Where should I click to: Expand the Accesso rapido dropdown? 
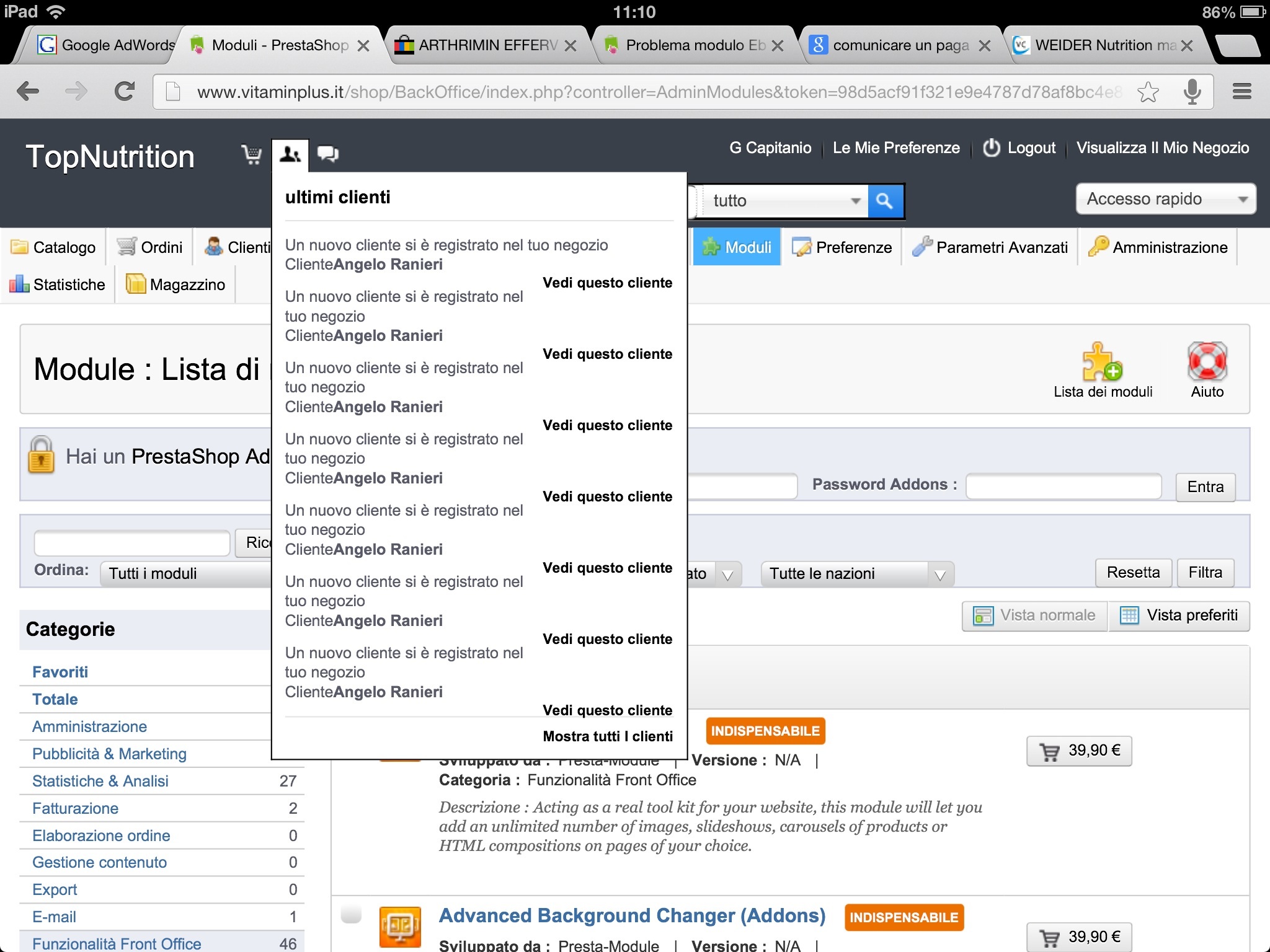click(1165, 199)
